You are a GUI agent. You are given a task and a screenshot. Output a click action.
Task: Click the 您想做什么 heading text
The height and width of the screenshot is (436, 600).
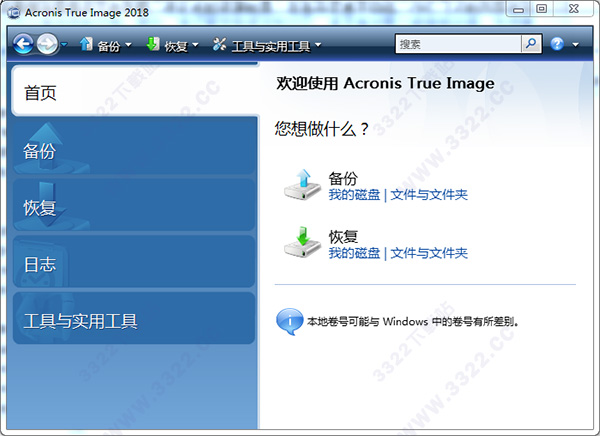click(x=321, y=129)
